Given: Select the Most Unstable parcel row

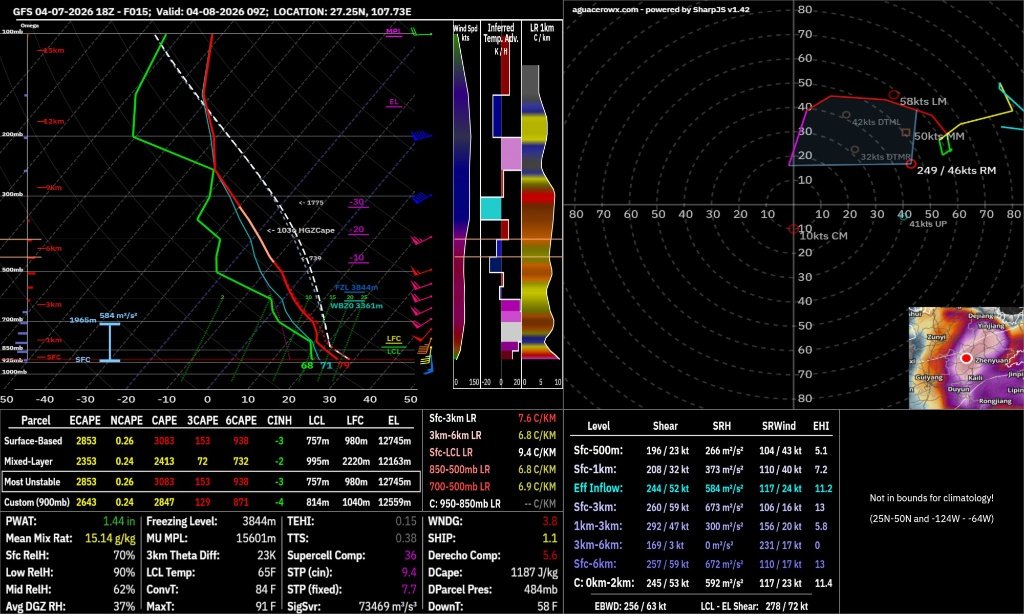Looking at the screenshot, I should point(210,481).
